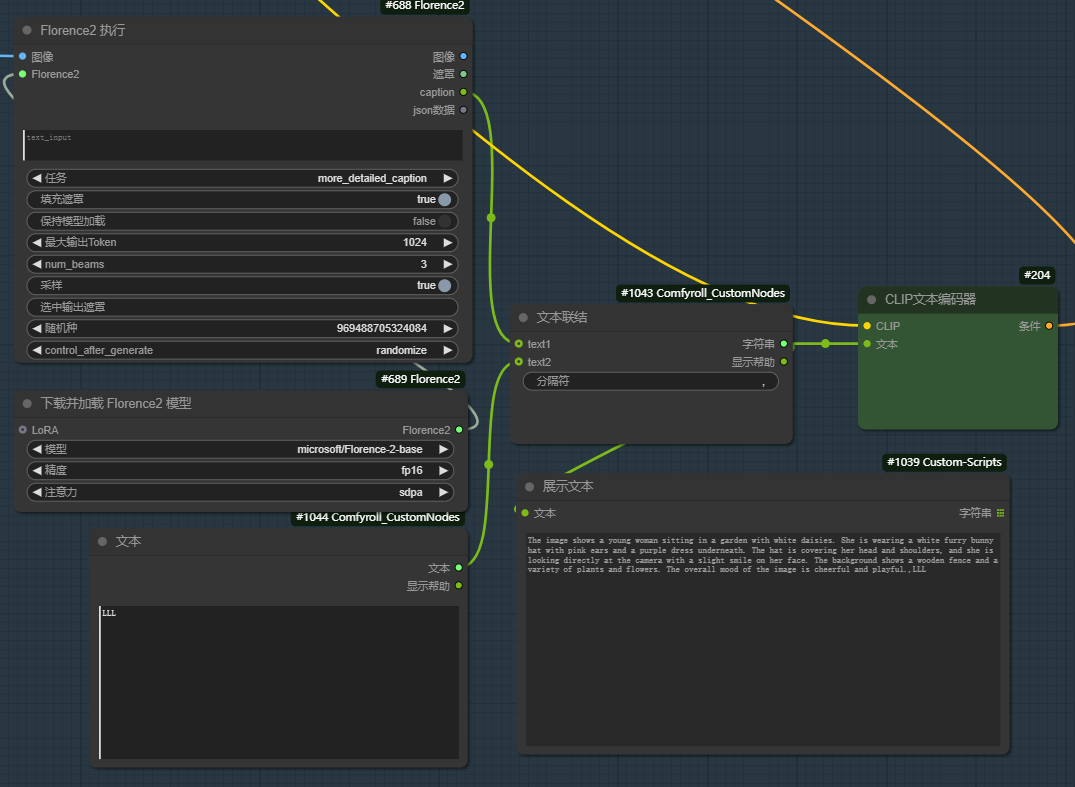1075x787 pixels.
Task: Enable the 保持模型加载 toggle
Action: (x=444, y=221)
